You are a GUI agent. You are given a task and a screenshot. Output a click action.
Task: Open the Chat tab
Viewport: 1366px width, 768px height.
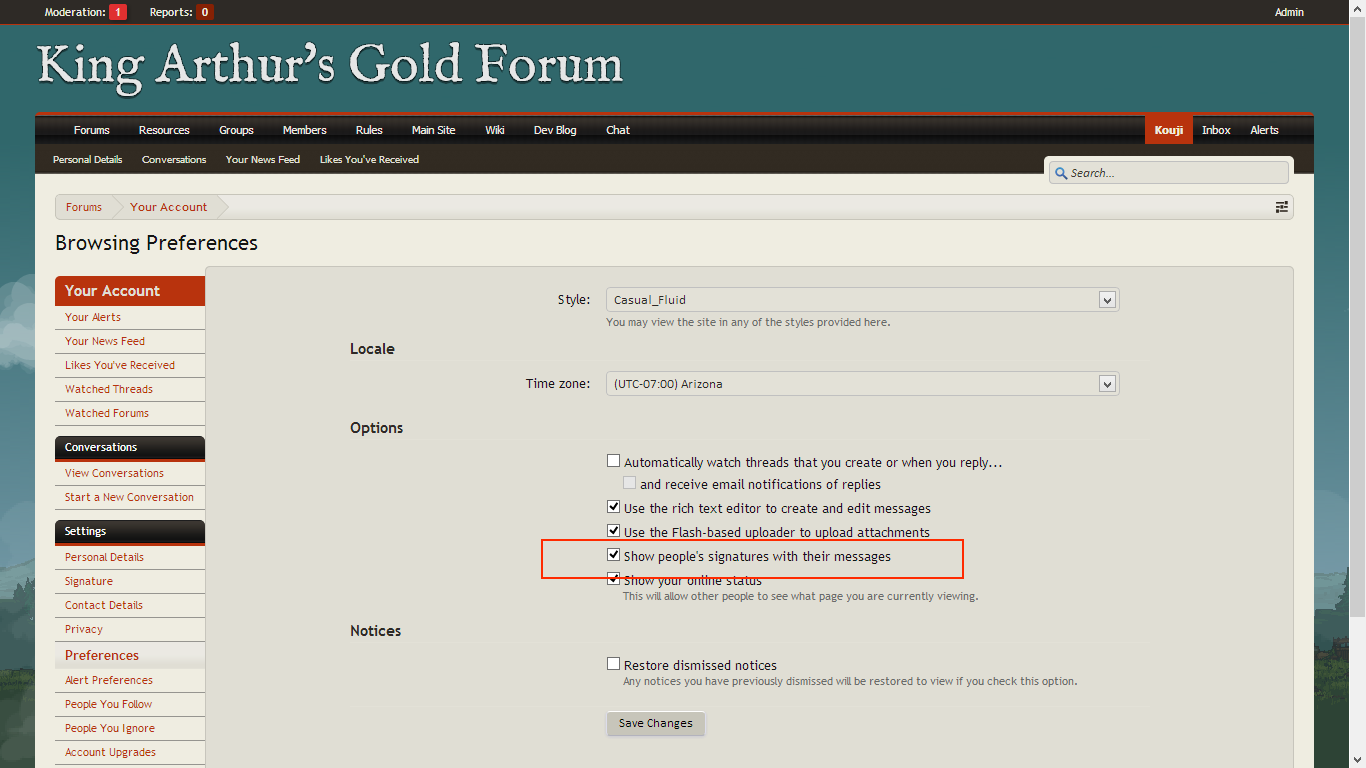(618, 130)
